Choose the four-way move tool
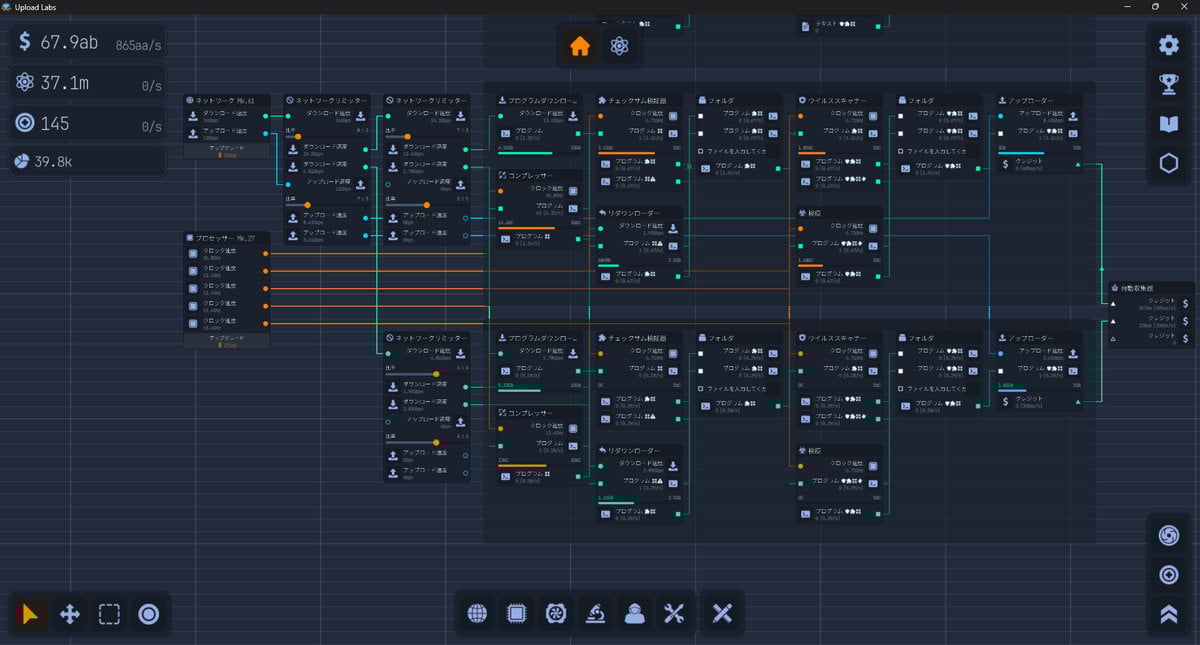This screenshot has height=645, width=1200. pos(70,614)
